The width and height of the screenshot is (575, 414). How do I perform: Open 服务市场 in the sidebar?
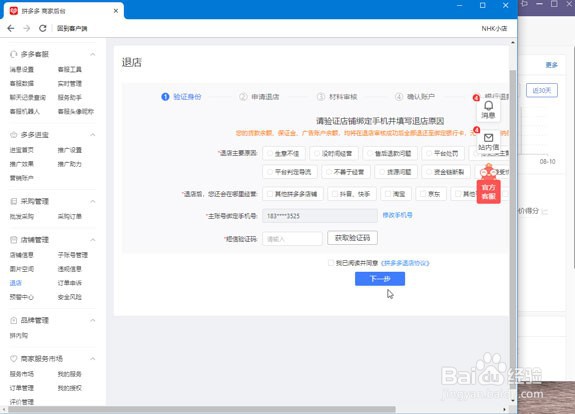22,374
